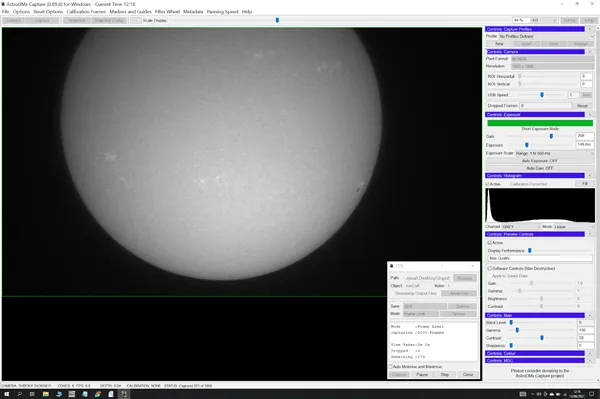Open the Exposure Scale range dropdown
This screenshot has height=399, width=600.
tap(554, 153)
